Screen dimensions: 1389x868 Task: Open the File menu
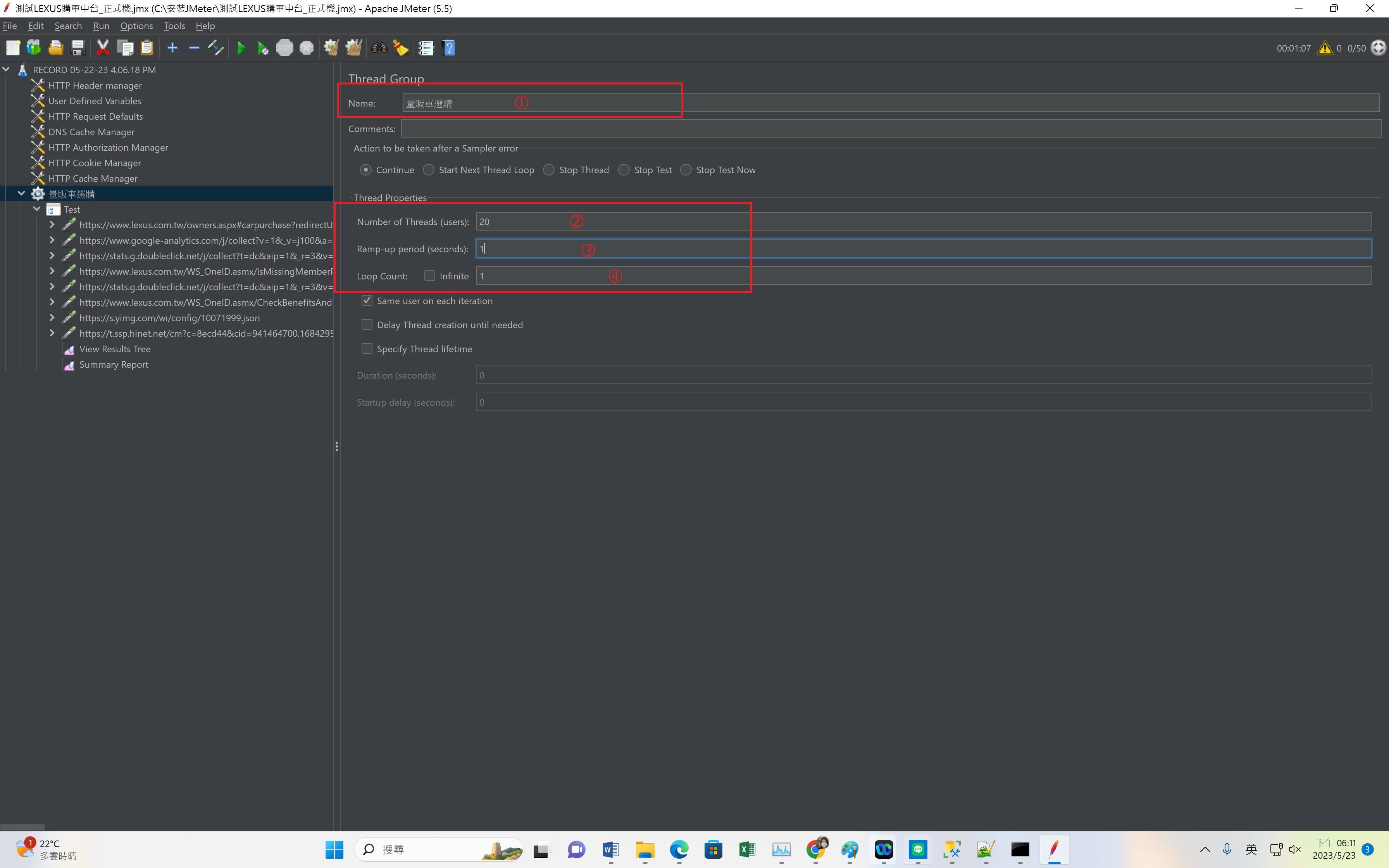10,26
